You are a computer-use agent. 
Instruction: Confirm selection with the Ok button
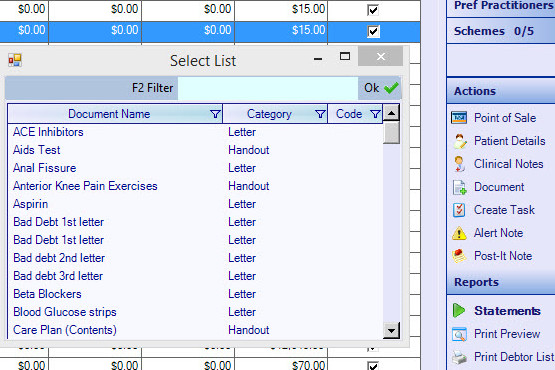pyautogui.click(x=380, y=88)
